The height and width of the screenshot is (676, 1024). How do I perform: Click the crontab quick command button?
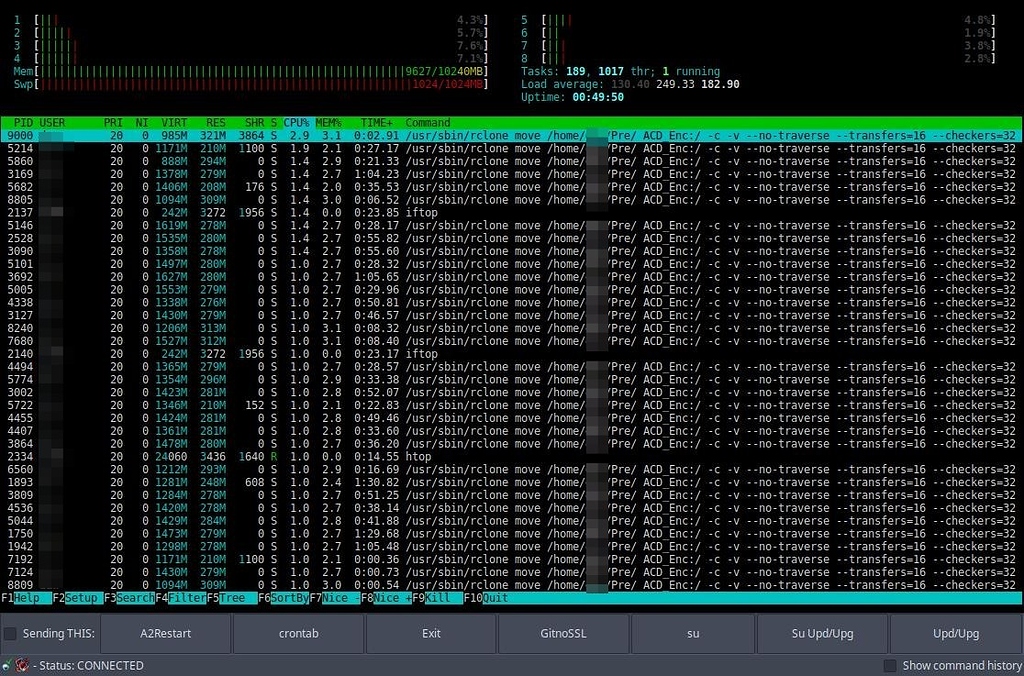298,634
